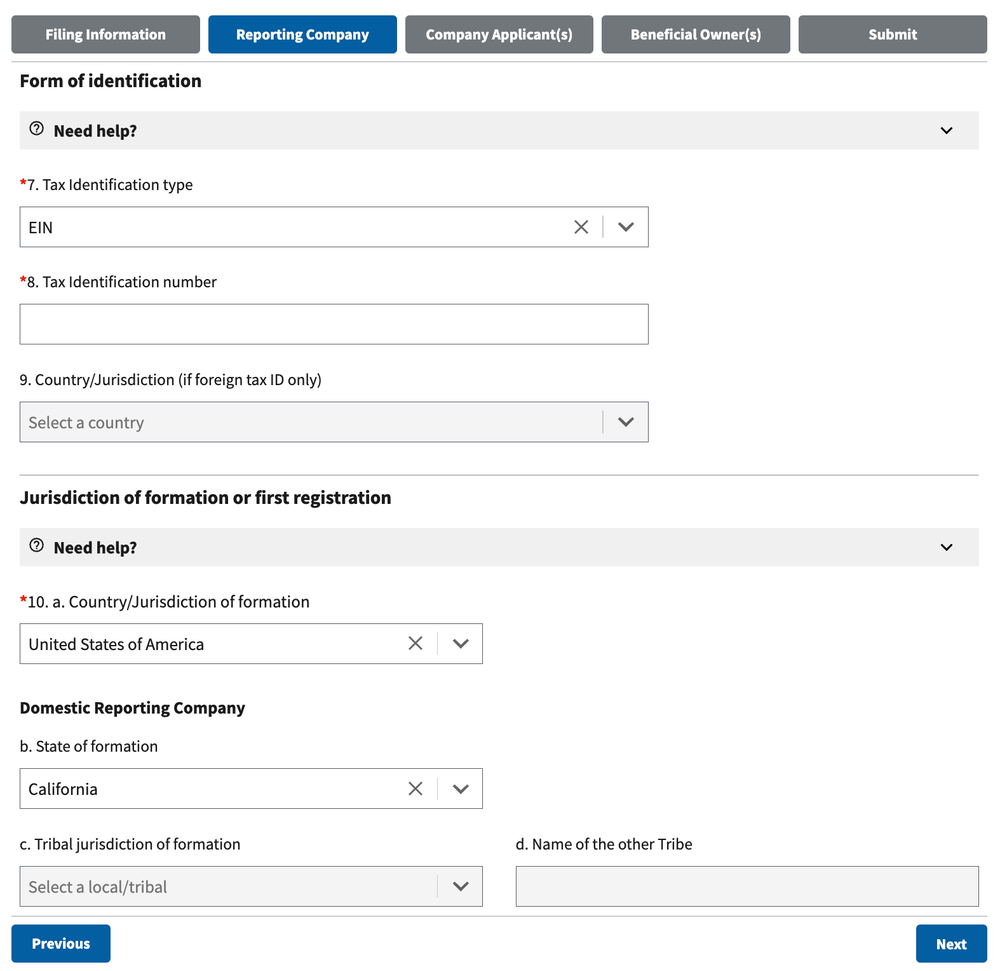Screen dimensions: 1000x971
Task: Click the Previous button
Action: [60, 943]
